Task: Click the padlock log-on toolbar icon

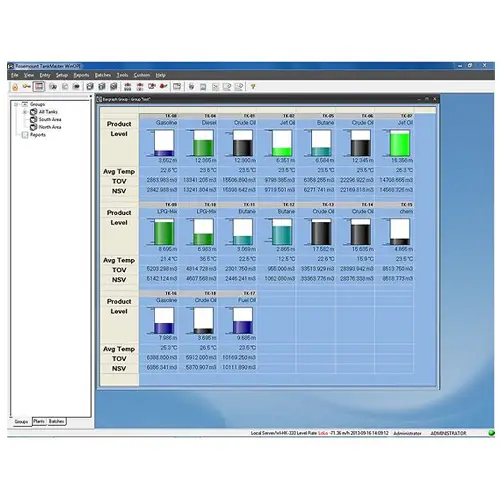Action: tap(15, 87)
